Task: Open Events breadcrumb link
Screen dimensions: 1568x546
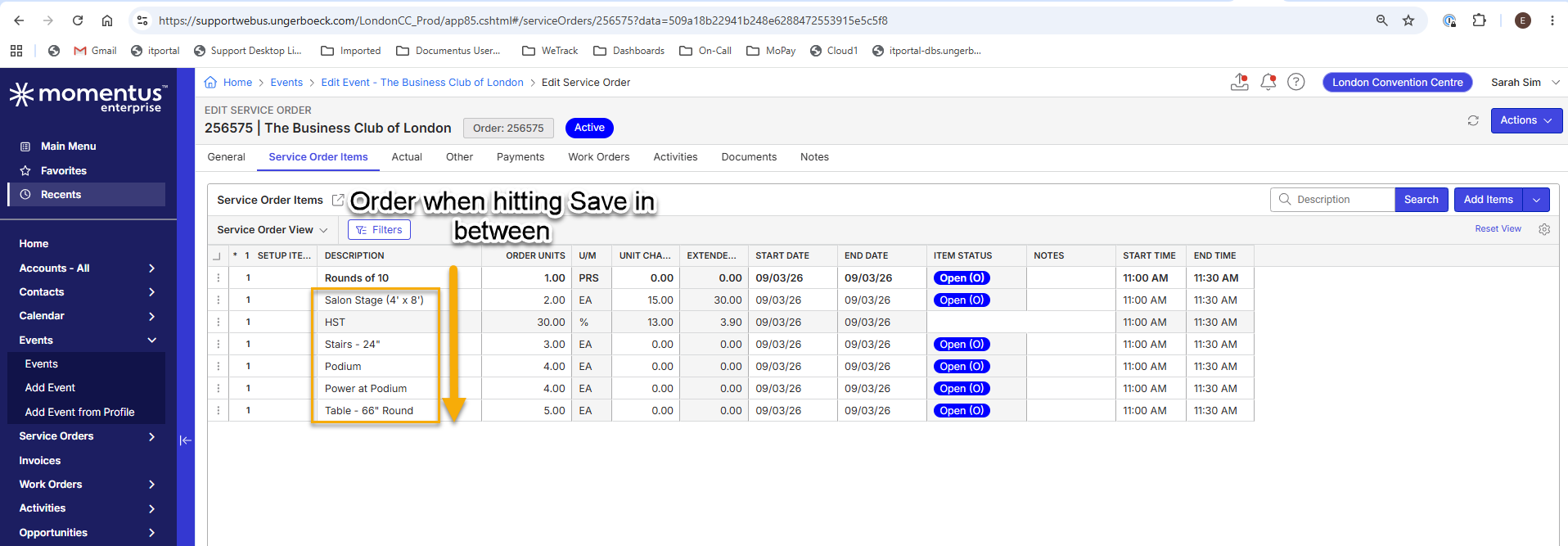Action: pos(286,83)
